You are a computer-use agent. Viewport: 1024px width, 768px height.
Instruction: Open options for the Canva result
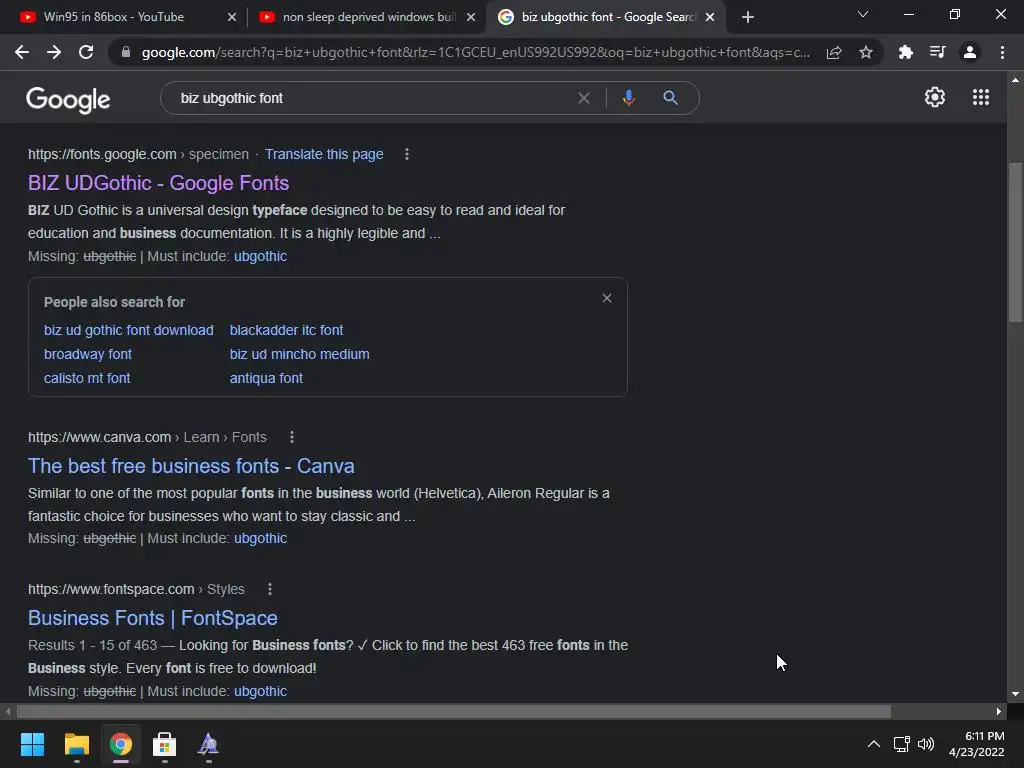292,437
